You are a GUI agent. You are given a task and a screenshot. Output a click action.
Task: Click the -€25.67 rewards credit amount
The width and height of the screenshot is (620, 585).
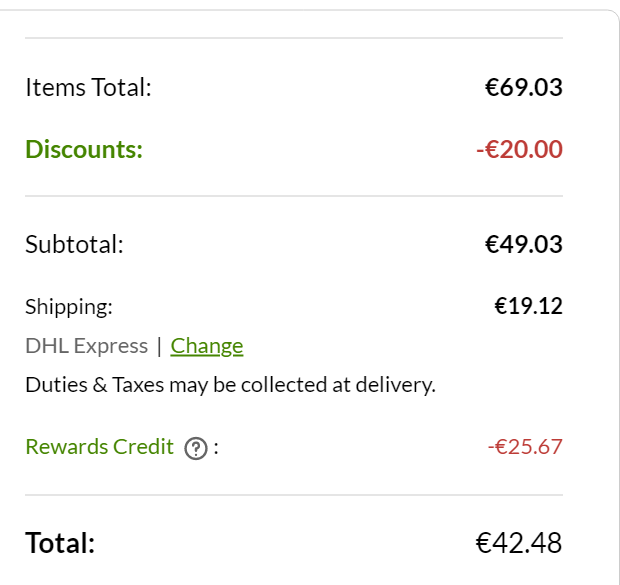click(525, 447)
